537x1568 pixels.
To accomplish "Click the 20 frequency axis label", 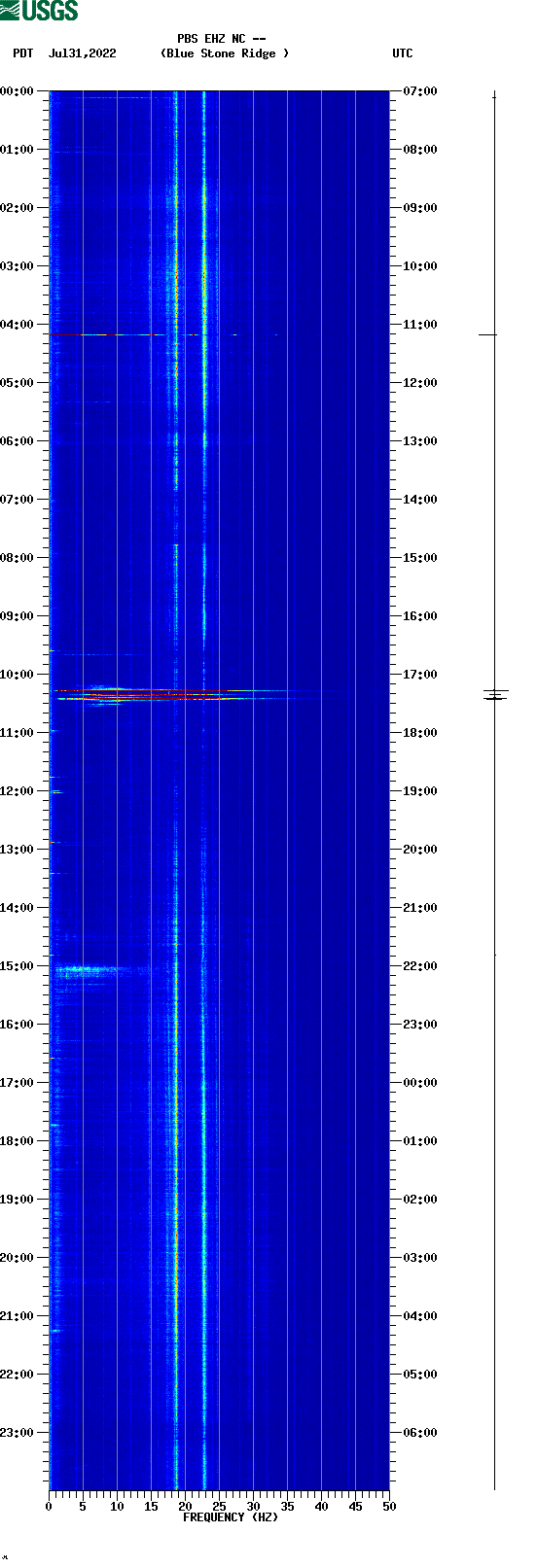I will 185,1507.
